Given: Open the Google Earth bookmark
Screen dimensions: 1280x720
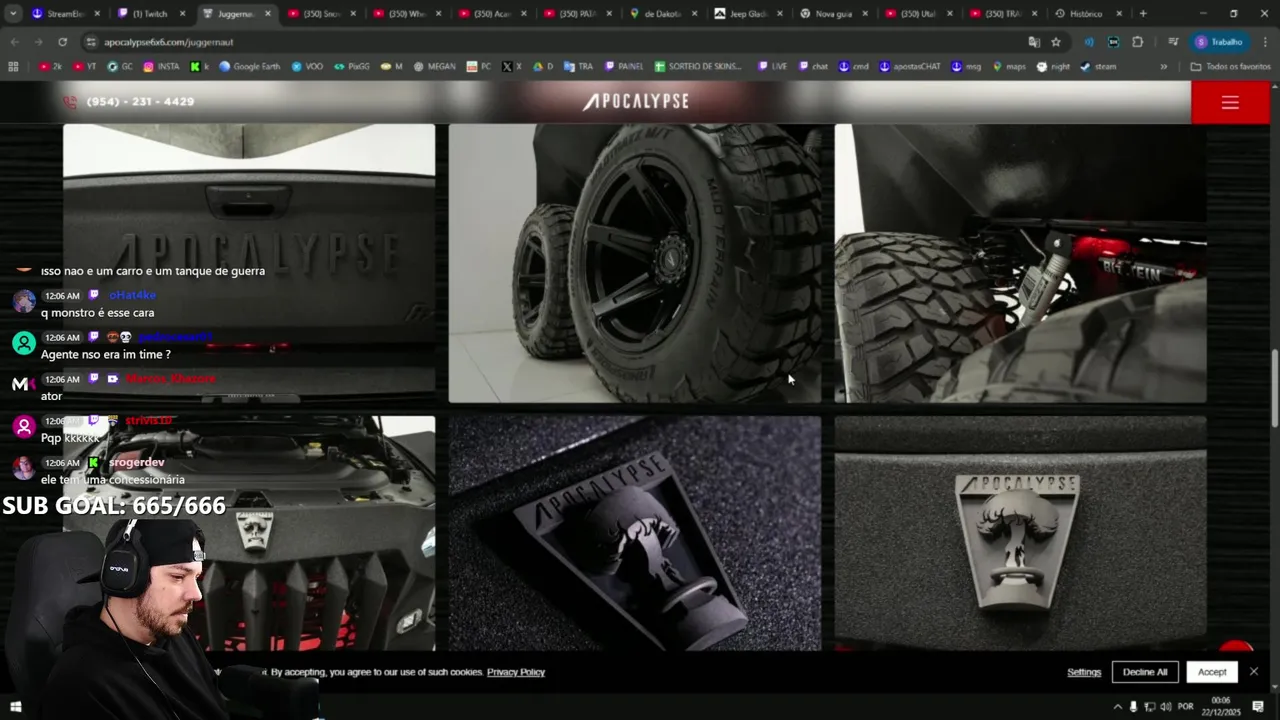Looking at the screenshot, I should [250, 67].
